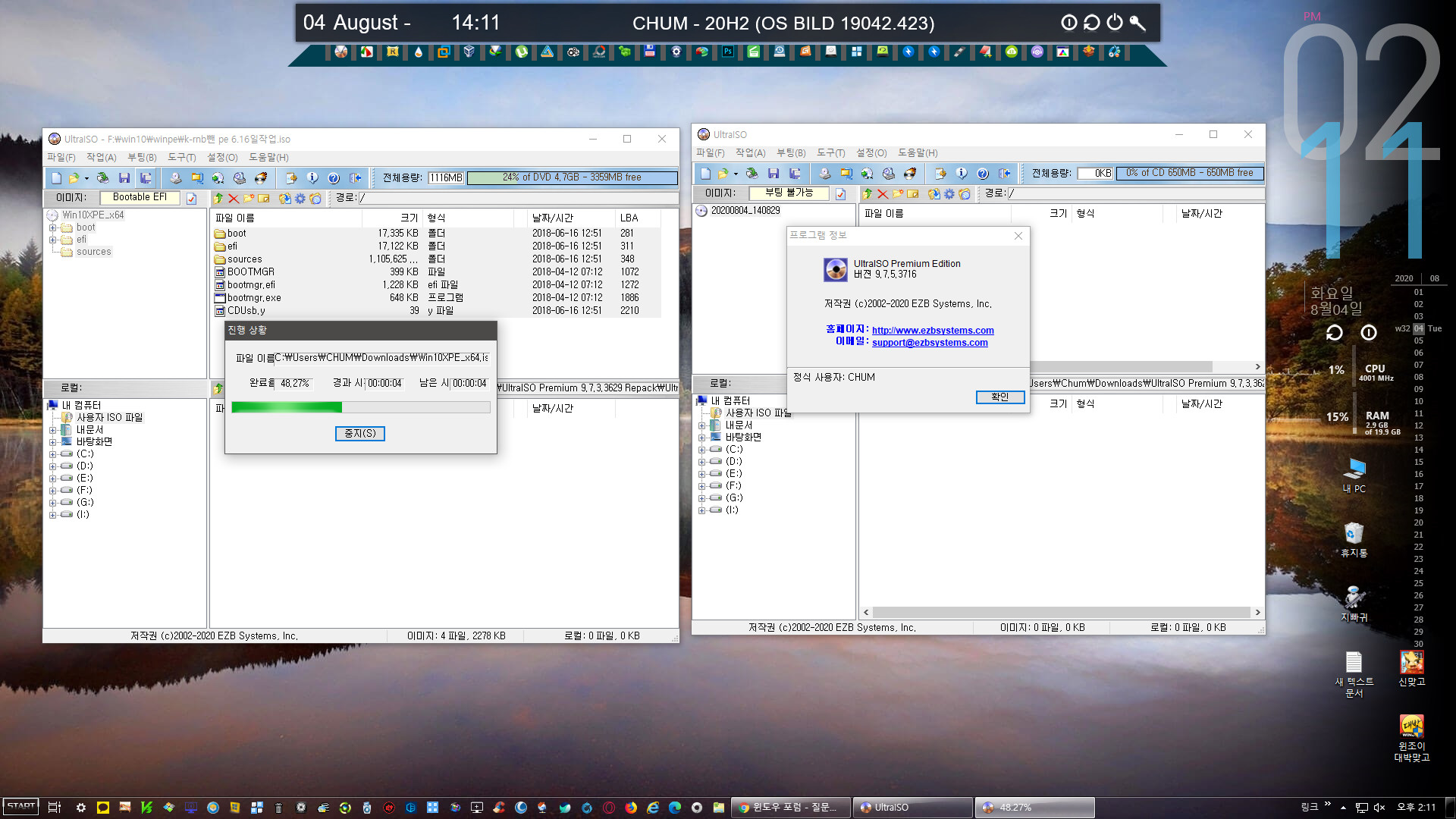
Task: Expand (C:) drive in left local tree
Action: [x=53, y=454]
